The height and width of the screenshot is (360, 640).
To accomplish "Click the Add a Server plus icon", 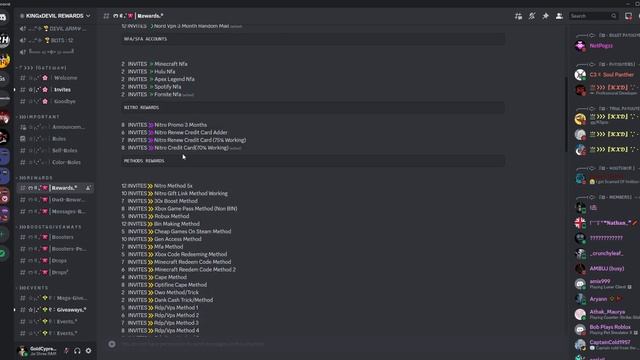I will [x=2, y=234].
